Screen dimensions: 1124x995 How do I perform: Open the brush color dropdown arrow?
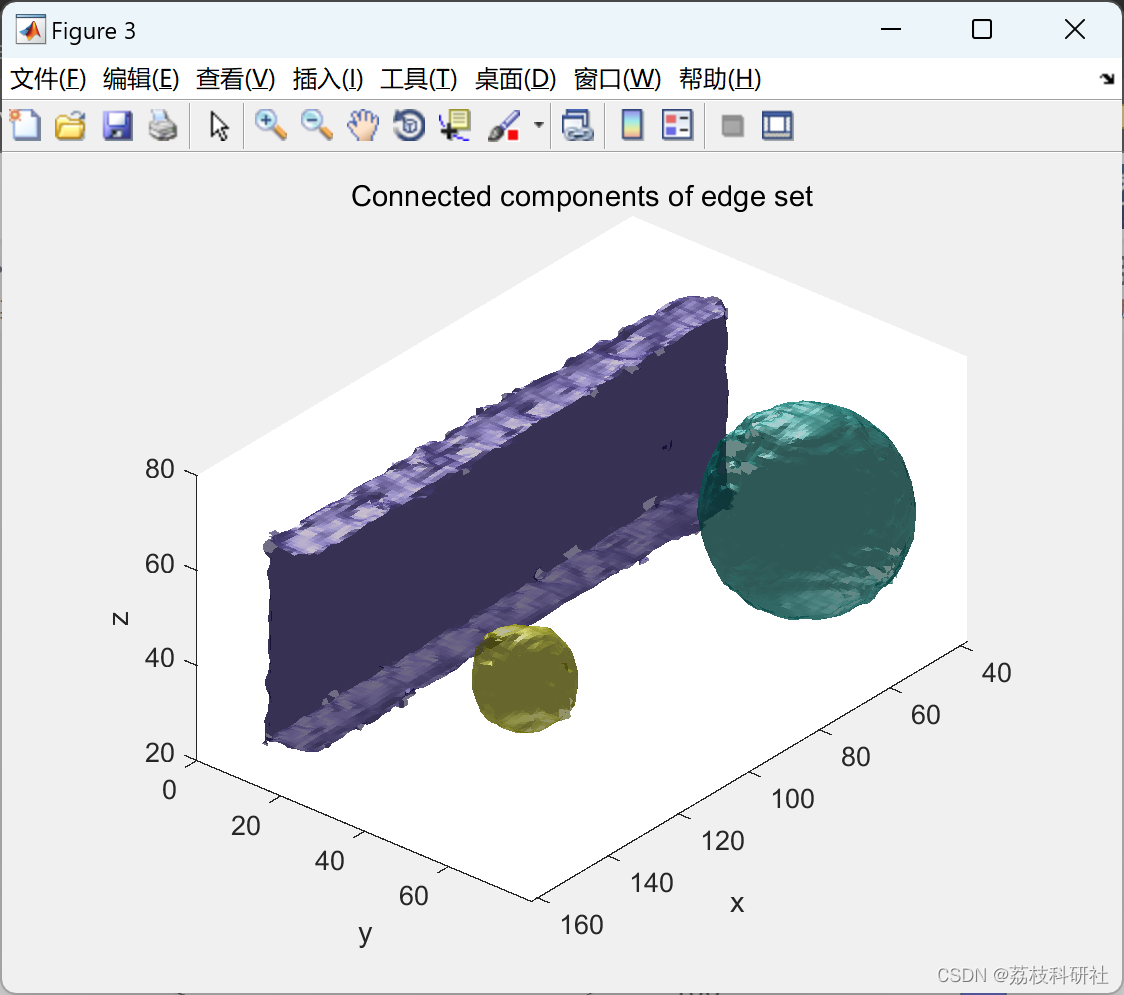click(x=538, y=125)
